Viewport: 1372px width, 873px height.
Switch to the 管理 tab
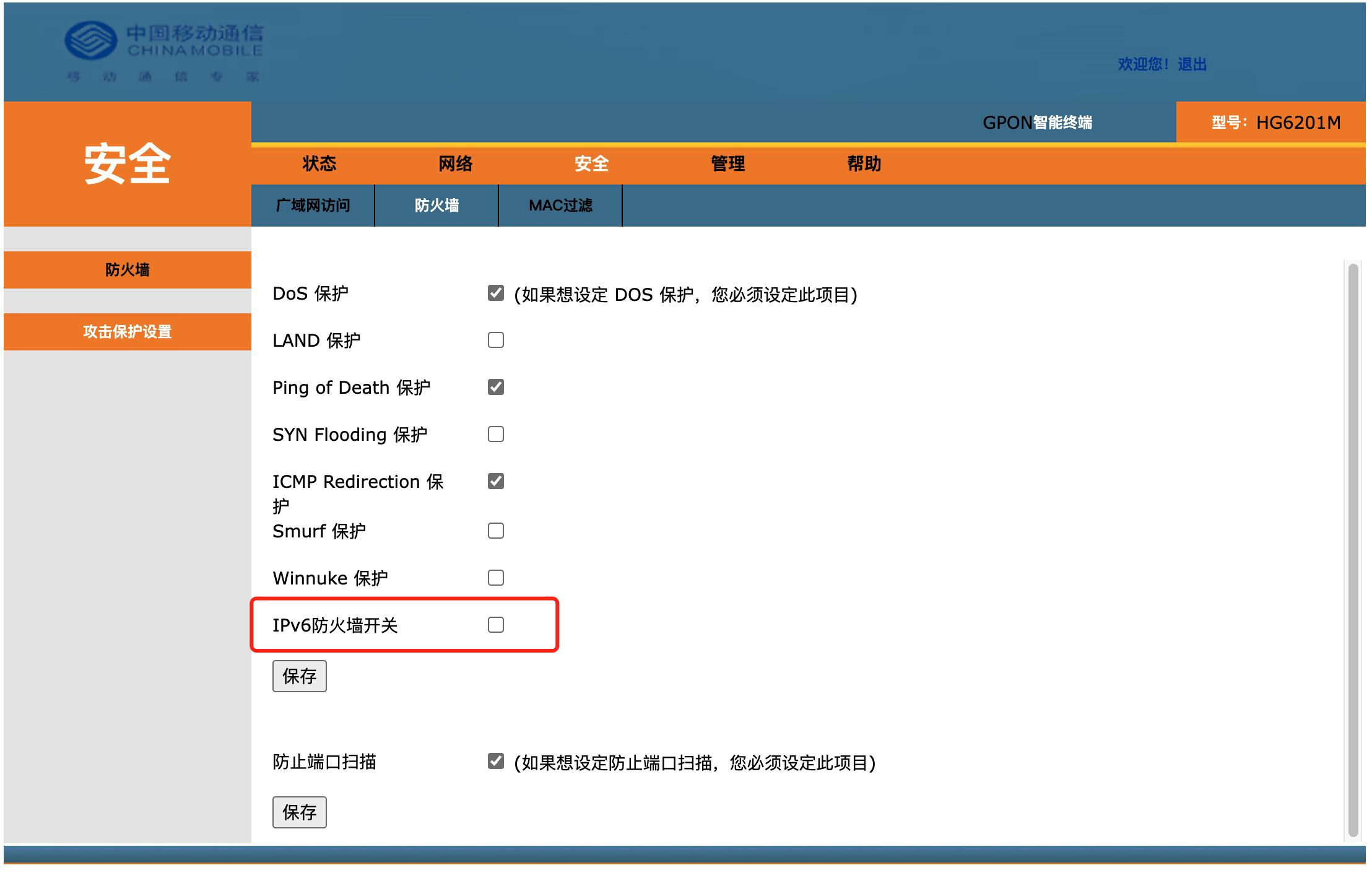(x=727, y=164)
